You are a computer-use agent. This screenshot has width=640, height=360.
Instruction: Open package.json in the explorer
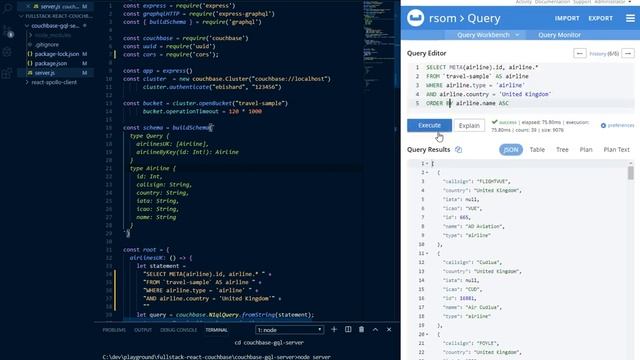click(51, 63)
